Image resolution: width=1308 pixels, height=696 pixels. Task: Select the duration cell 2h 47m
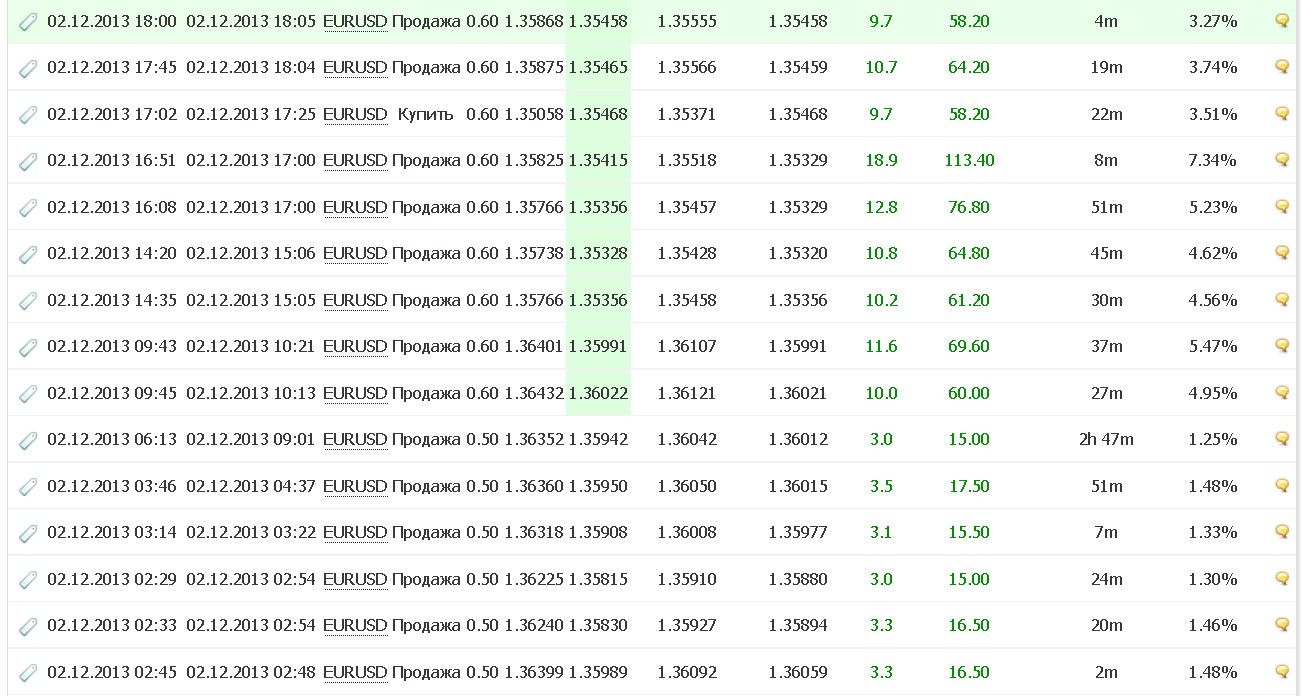click(1106, 439)
